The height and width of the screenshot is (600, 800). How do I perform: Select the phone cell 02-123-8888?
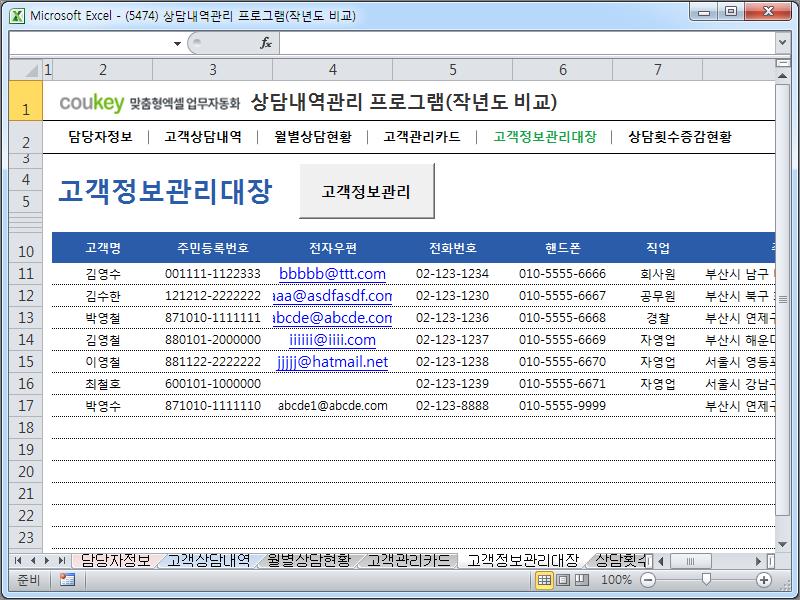click(453, 406)
